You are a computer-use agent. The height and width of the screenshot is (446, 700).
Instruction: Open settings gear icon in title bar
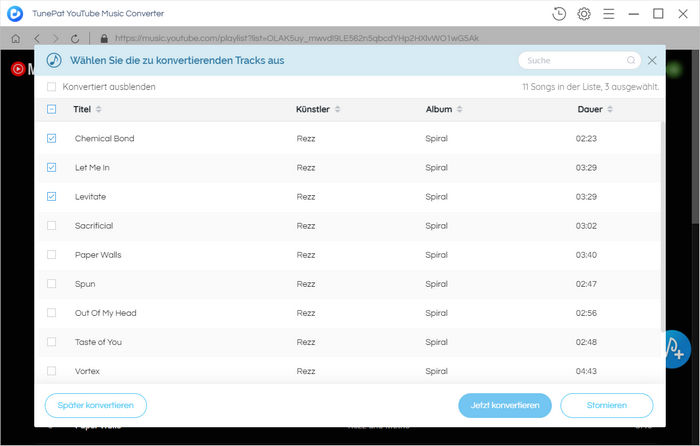coord(583,14)
